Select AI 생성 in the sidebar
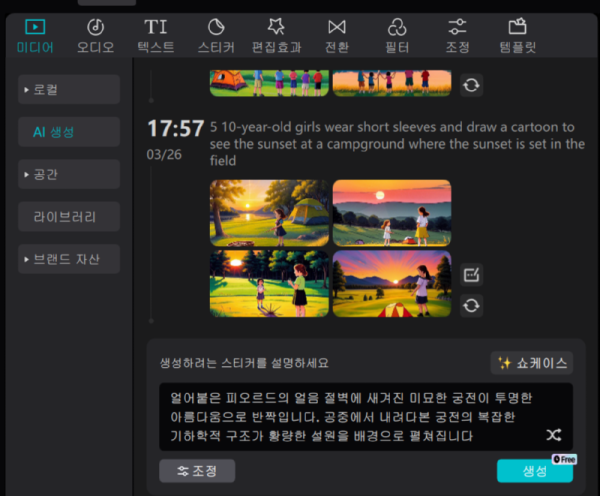Viewport: 600px width, 496px height. click(x=69, y=132)
